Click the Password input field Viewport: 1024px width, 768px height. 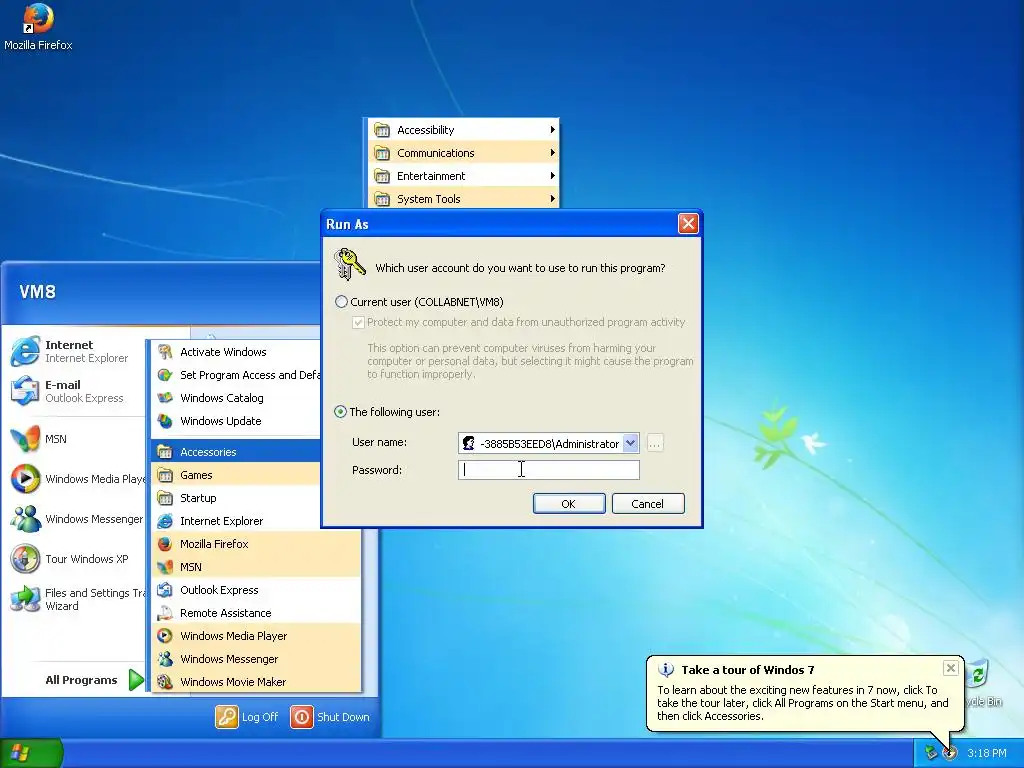pos(549,470)
